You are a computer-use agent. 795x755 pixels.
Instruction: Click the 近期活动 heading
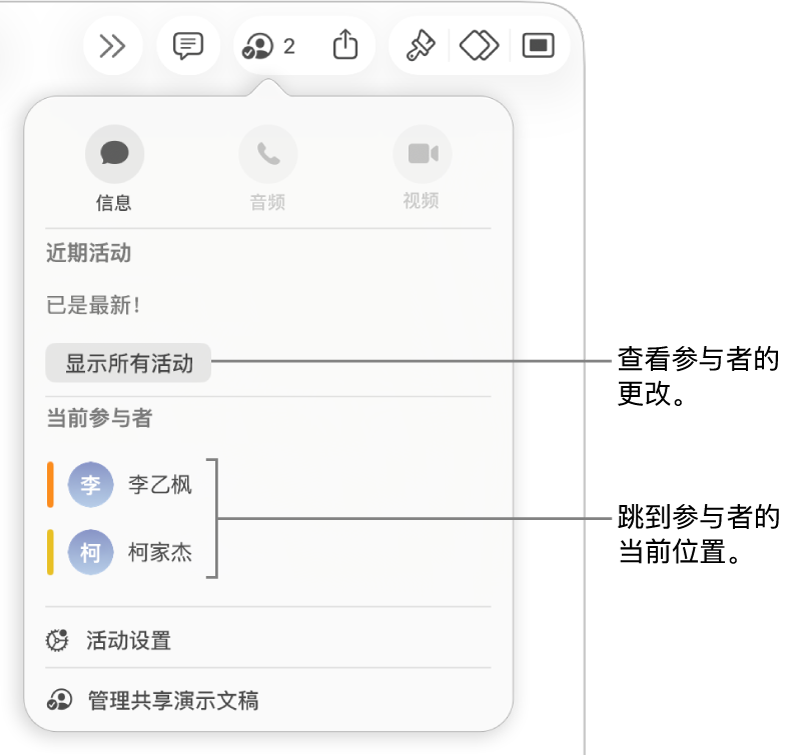point(89,253)
